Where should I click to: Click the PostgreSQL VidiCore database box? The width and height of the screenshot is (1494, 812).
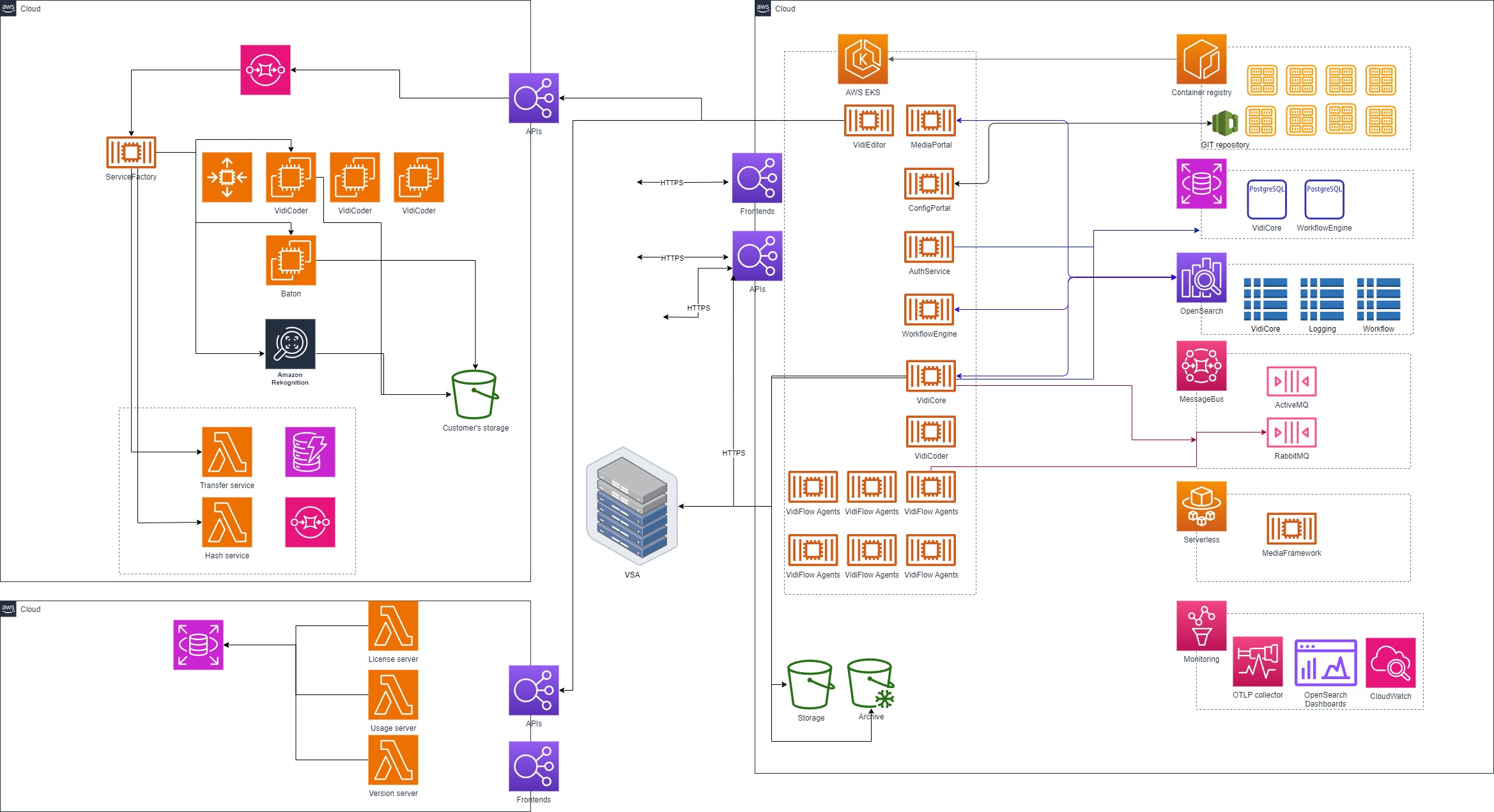tap(1267, 200)
